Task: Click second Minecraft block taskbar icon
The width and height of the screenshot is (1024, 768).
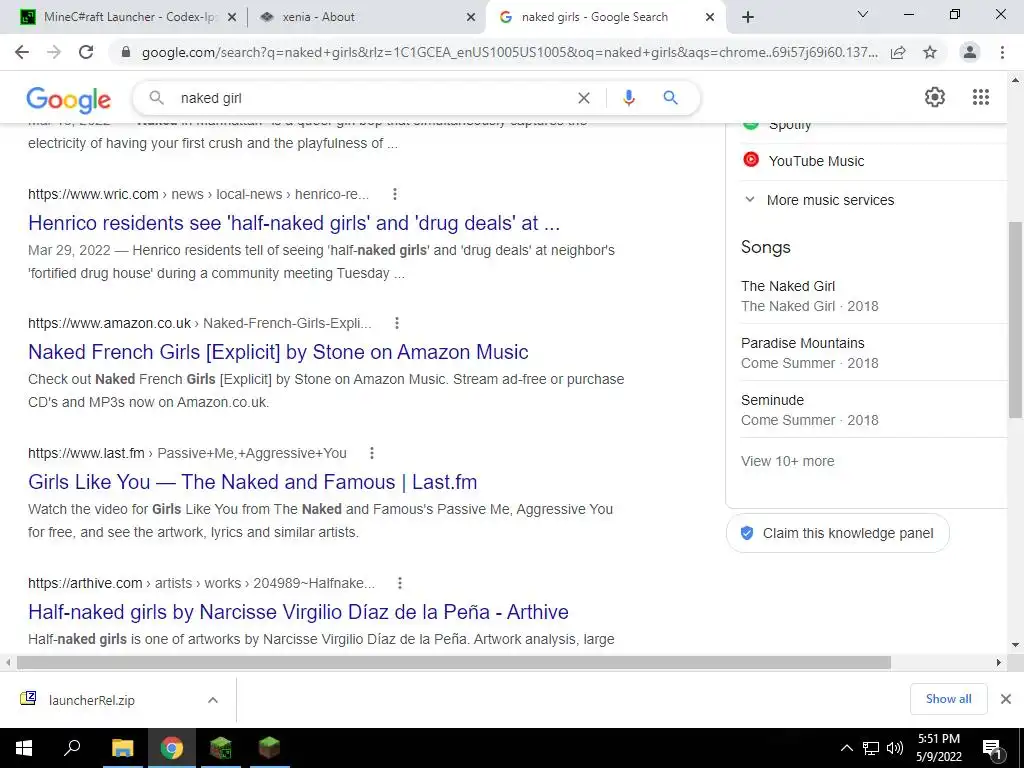Action: [x=269, y=748]
